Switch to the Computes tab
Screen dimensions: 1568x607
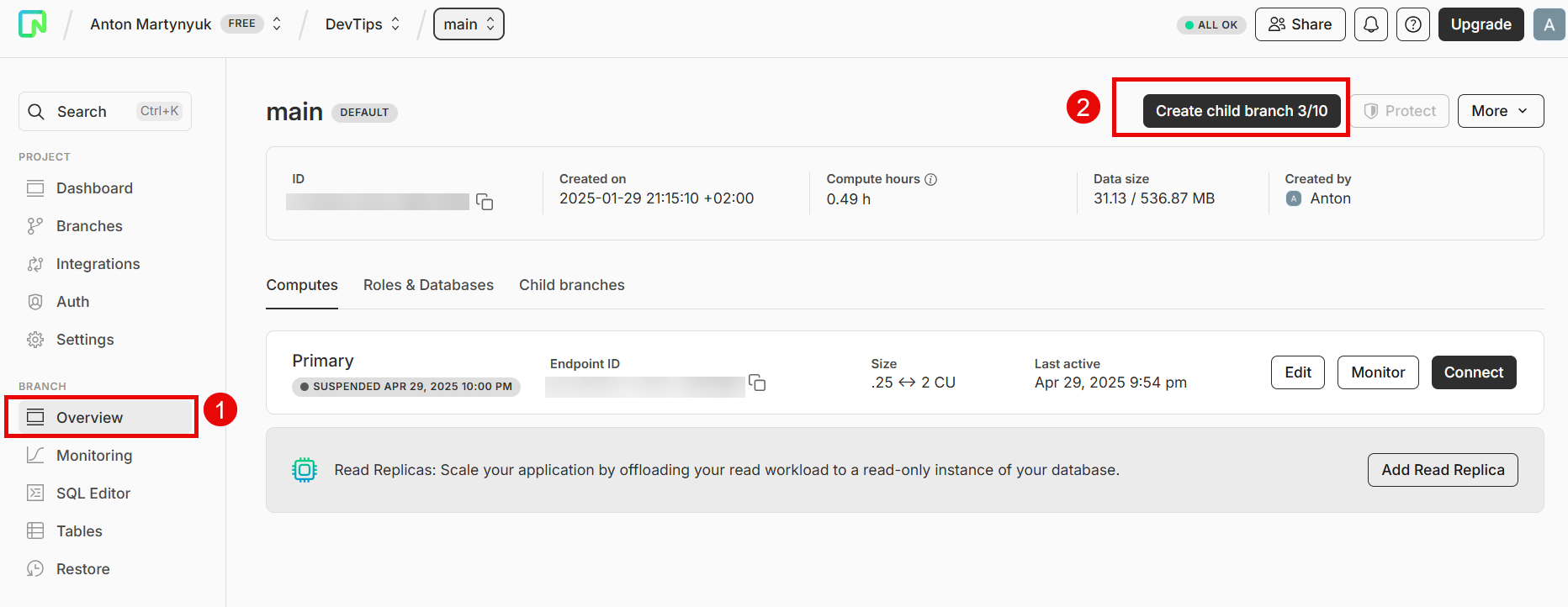pyautogui.click(x=302, y=285)
